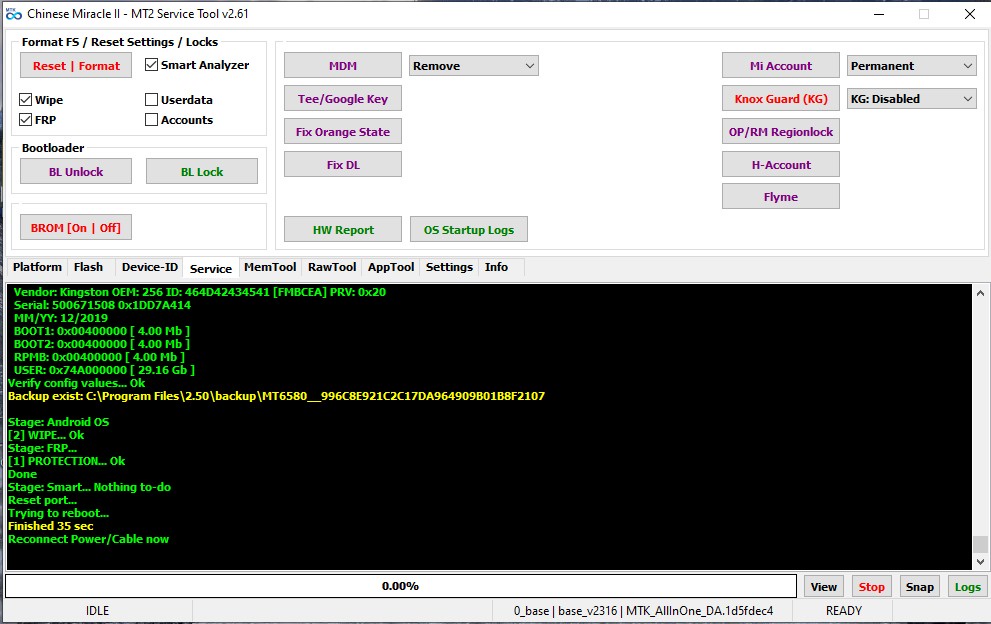The width and height of the screenshot is (991, 624).
Task: Click the Reset | Format button
Action: (x=76, y=66)
